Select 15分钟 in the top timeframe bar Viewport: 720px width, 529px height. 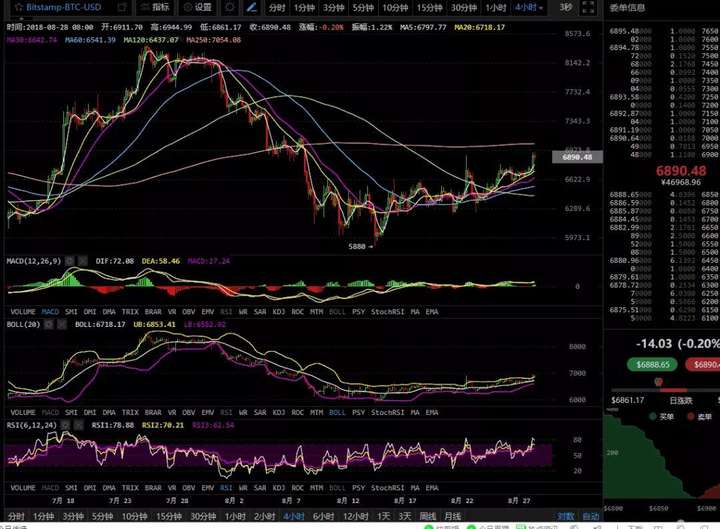click(429, 8)
